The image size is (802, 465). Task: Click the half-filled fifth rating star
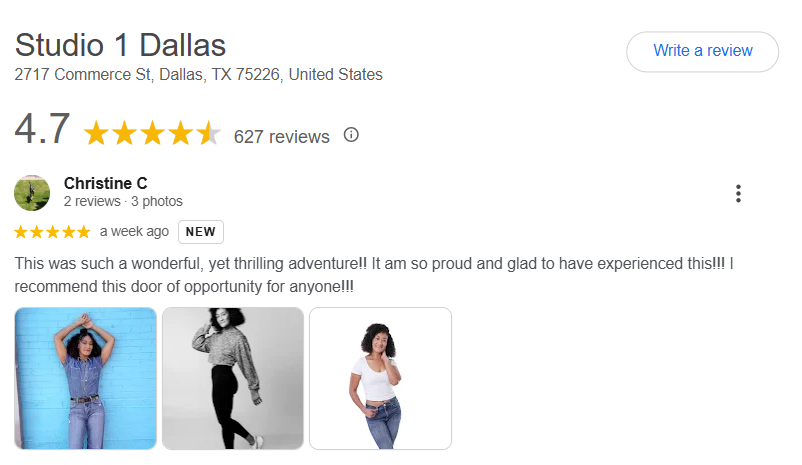coord(209,134)
